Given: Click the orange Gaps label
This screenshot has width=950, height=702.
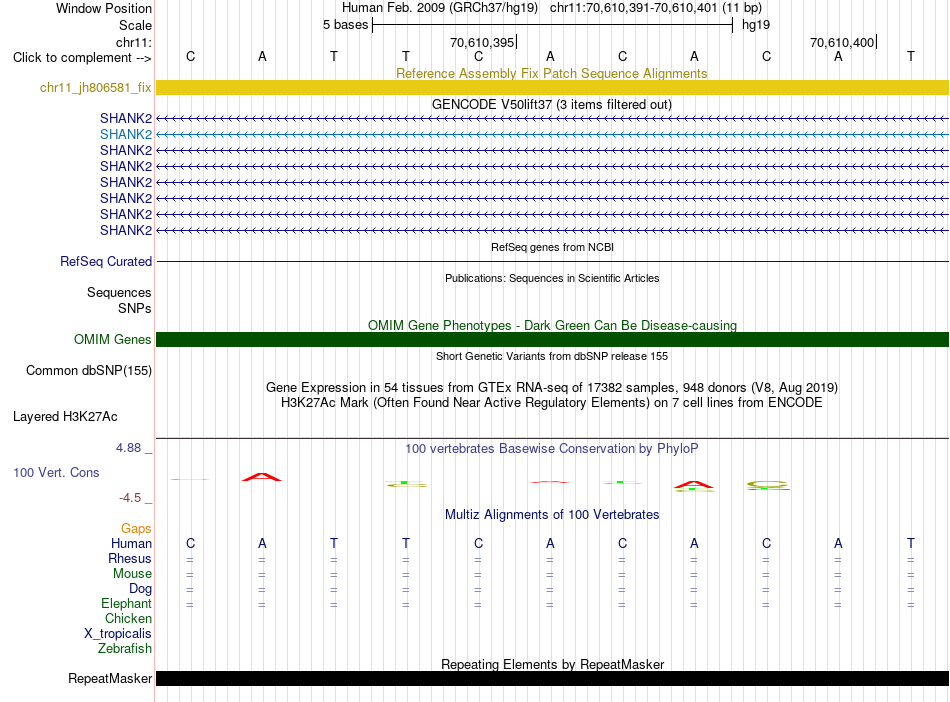Looking at the screenshot, I should 136,529.
